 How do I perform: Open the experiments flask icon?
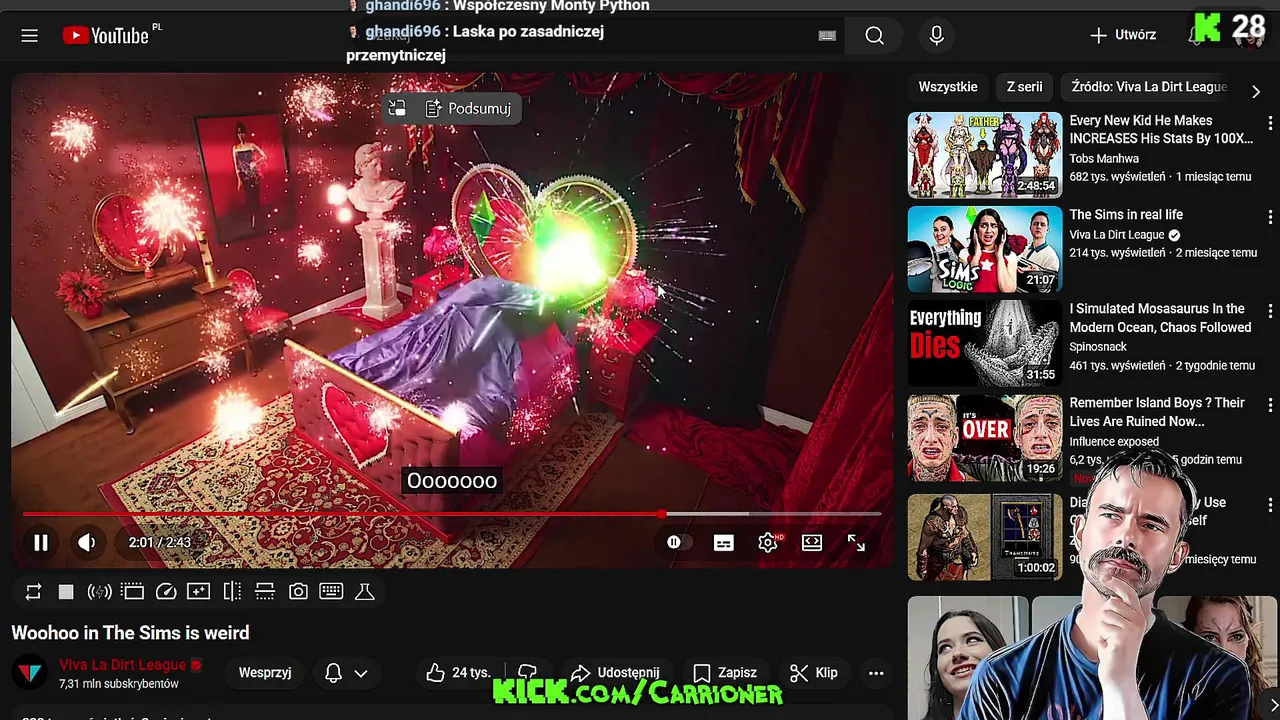pos(365,592)
